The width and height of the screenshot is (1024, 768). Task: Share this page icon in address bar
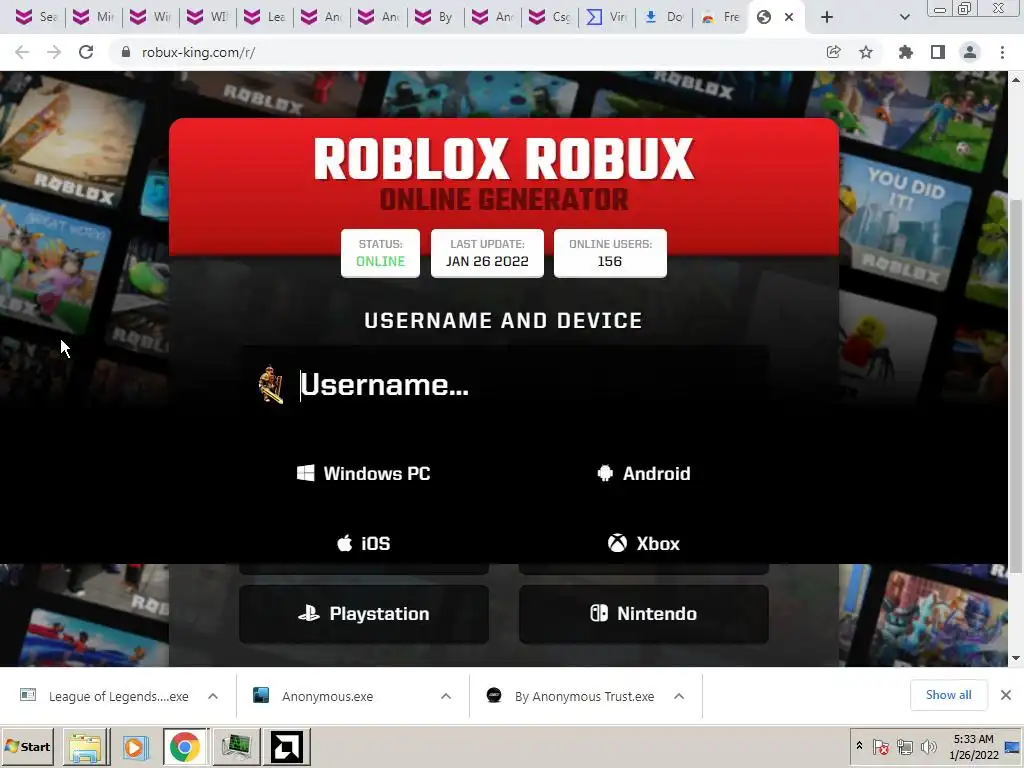click(833, 52)
